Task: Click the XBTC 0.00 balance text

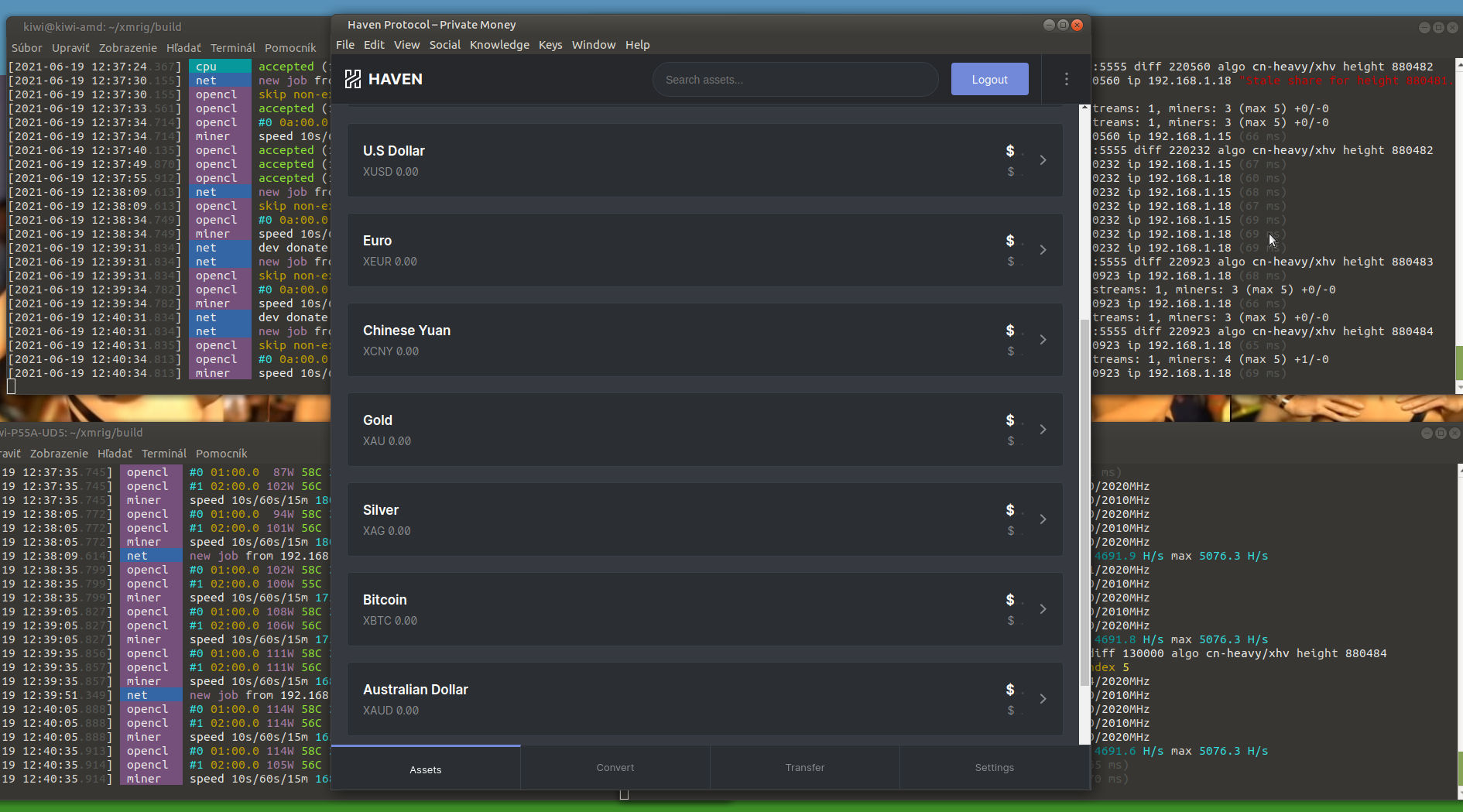Action: coord(390,621)
